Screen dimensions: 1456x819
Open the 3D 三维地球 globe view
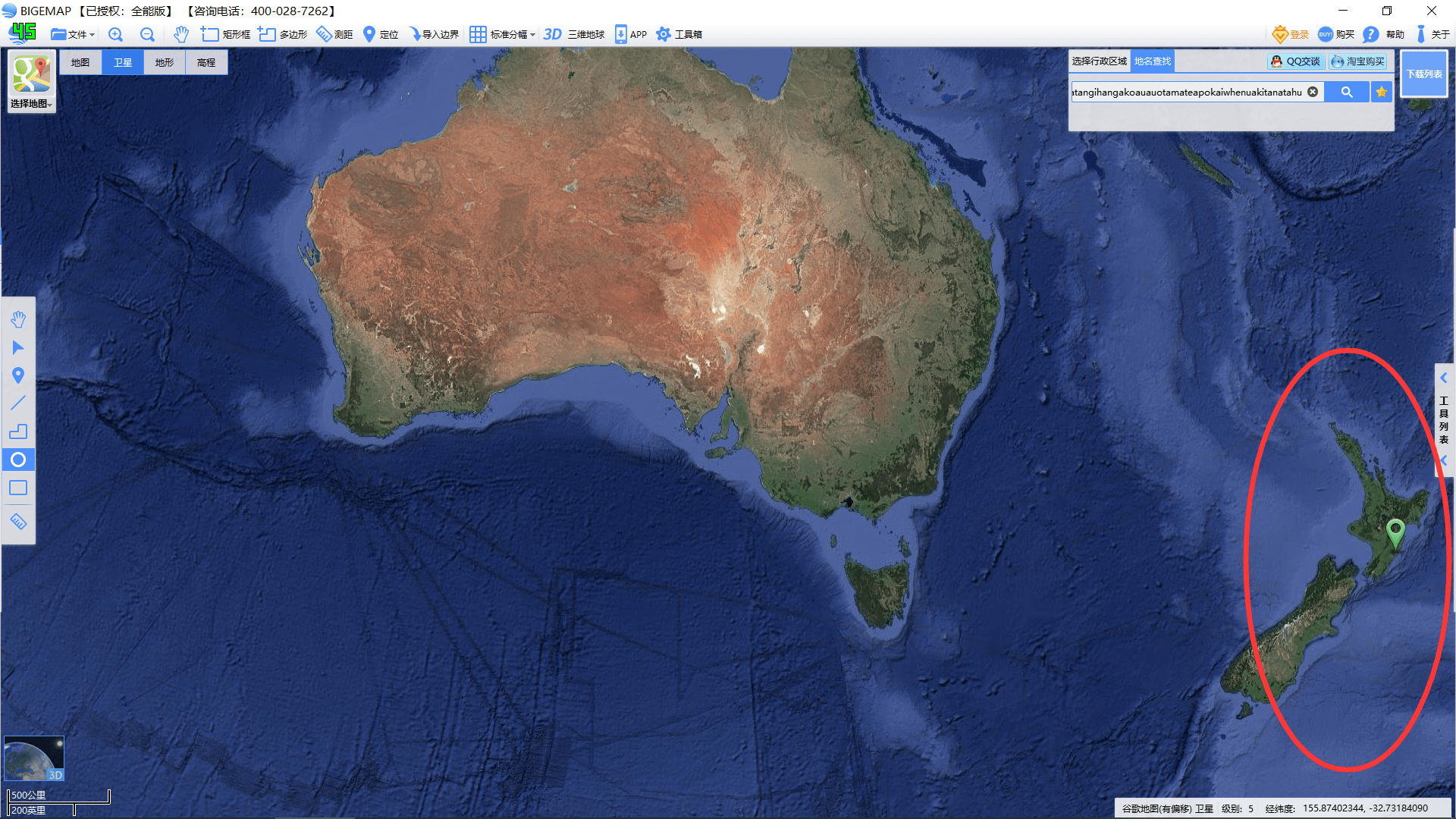[x=574, y=34]
